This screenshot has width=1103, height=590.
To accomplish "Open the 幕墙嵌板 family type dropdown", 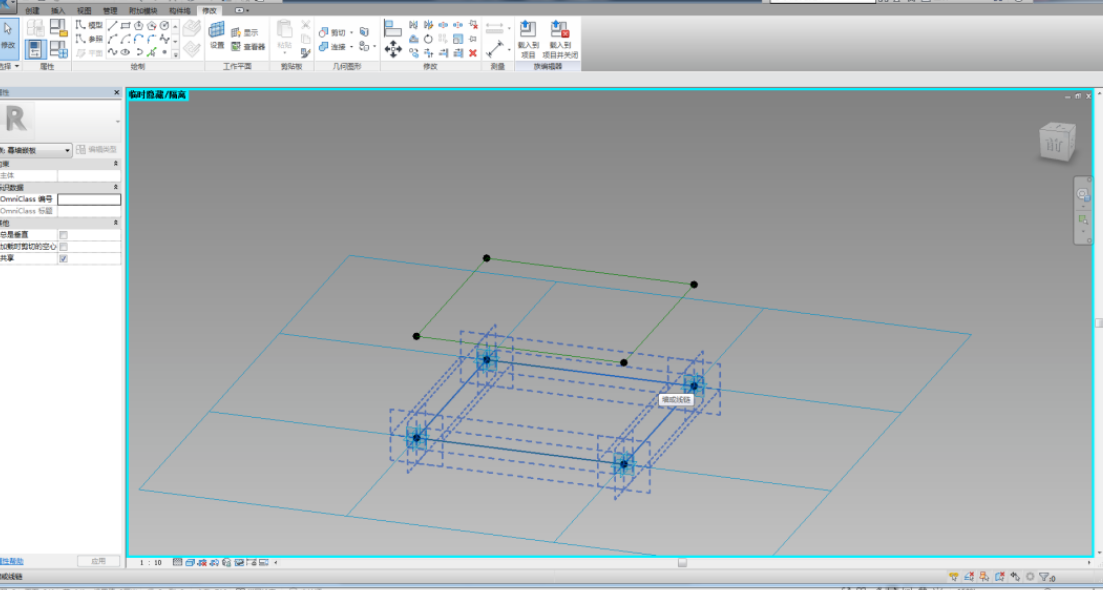I will [36, 150].
